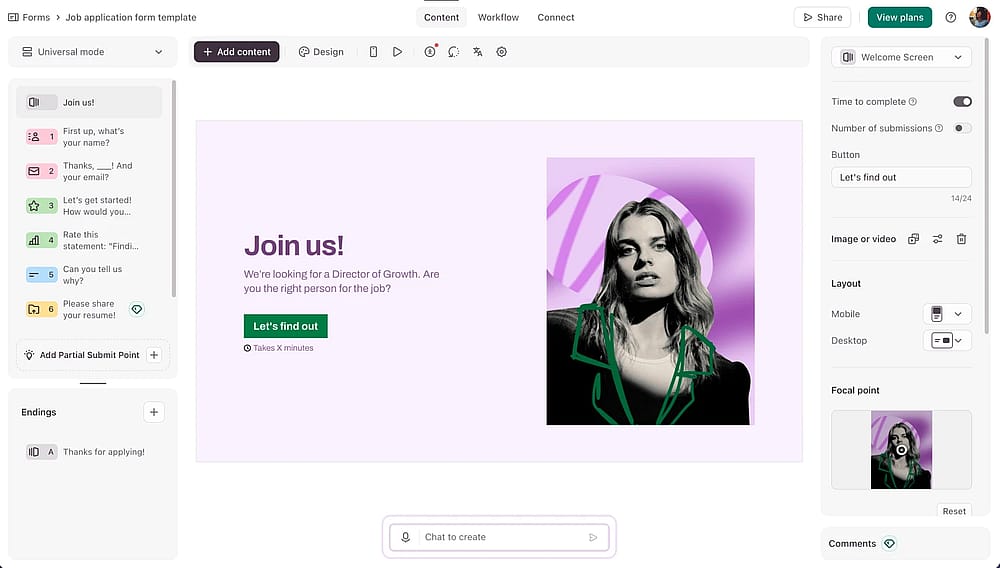Click Job application form template title
The image size is (1000, 568).
(x=131, y=17)
